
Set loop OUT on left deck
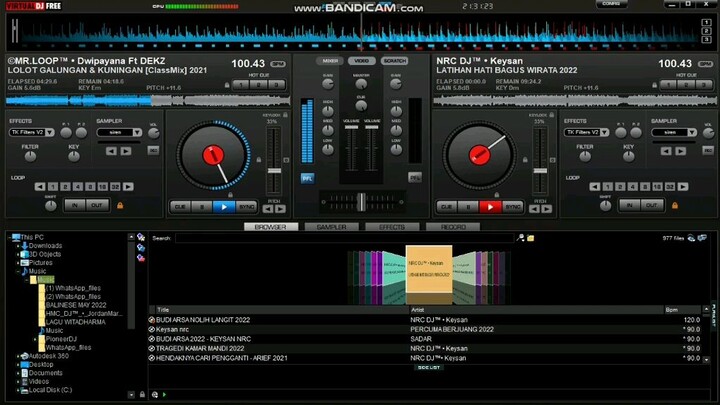(97, 205)
